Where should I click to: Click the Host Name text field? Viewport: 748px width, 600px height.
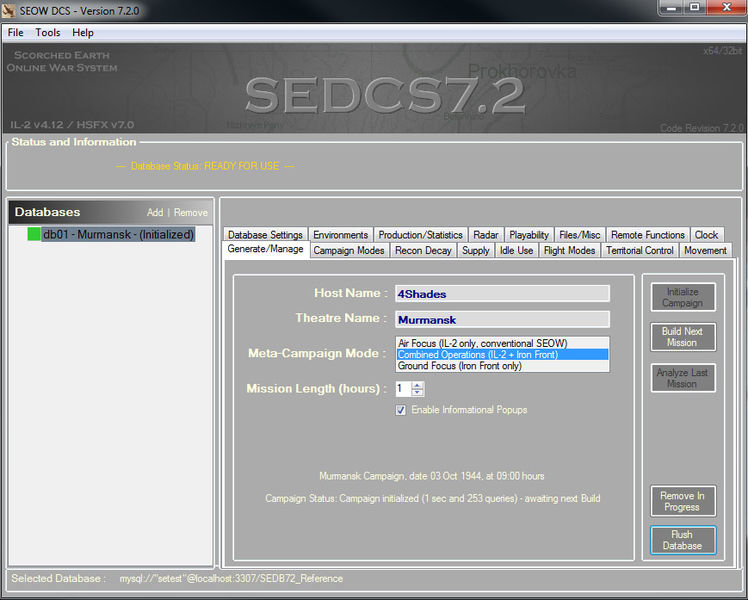tap(502, 294)
